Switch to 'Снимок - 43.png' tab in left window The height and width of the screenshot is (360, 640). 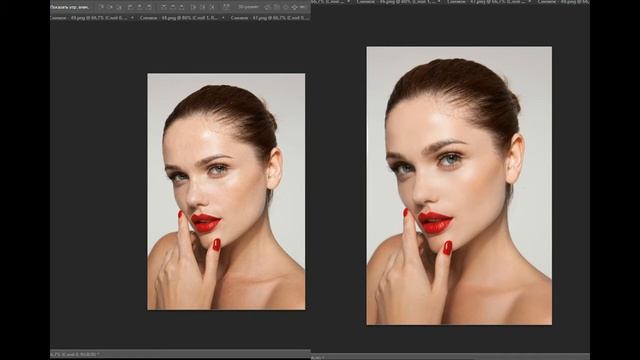coord(269,18)
